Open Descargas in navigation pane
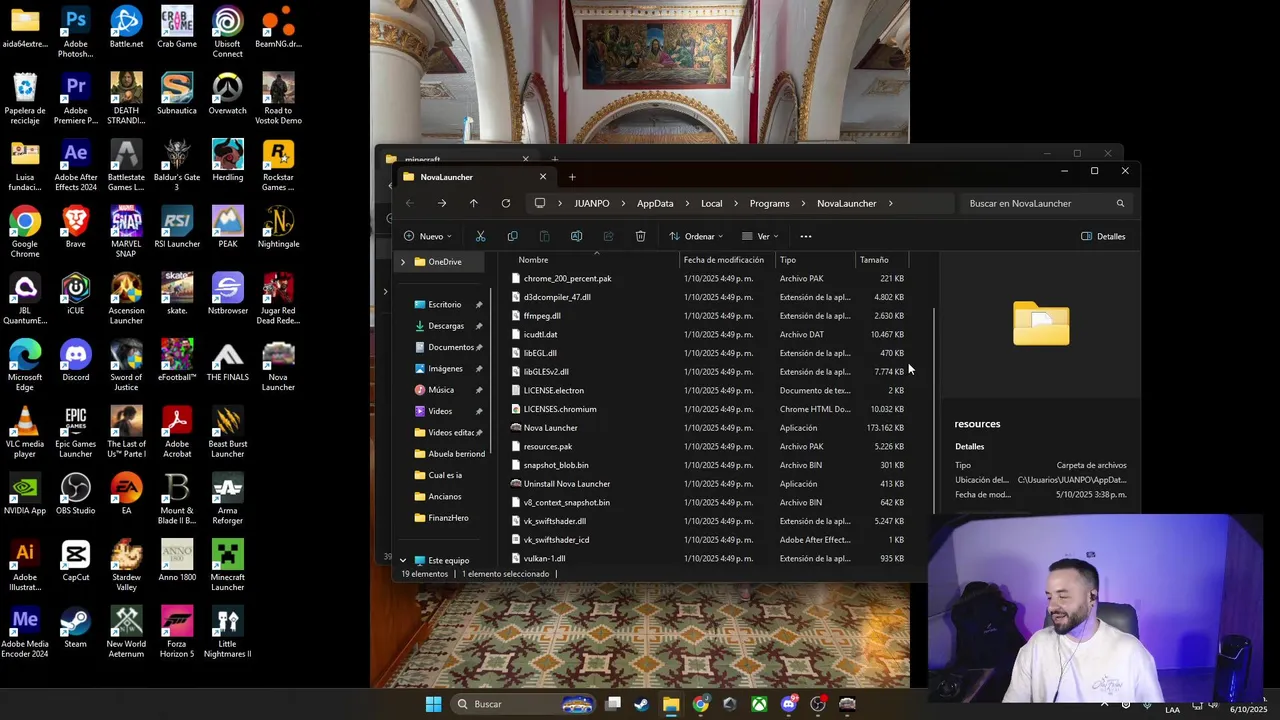 click(x=446, y=325)
